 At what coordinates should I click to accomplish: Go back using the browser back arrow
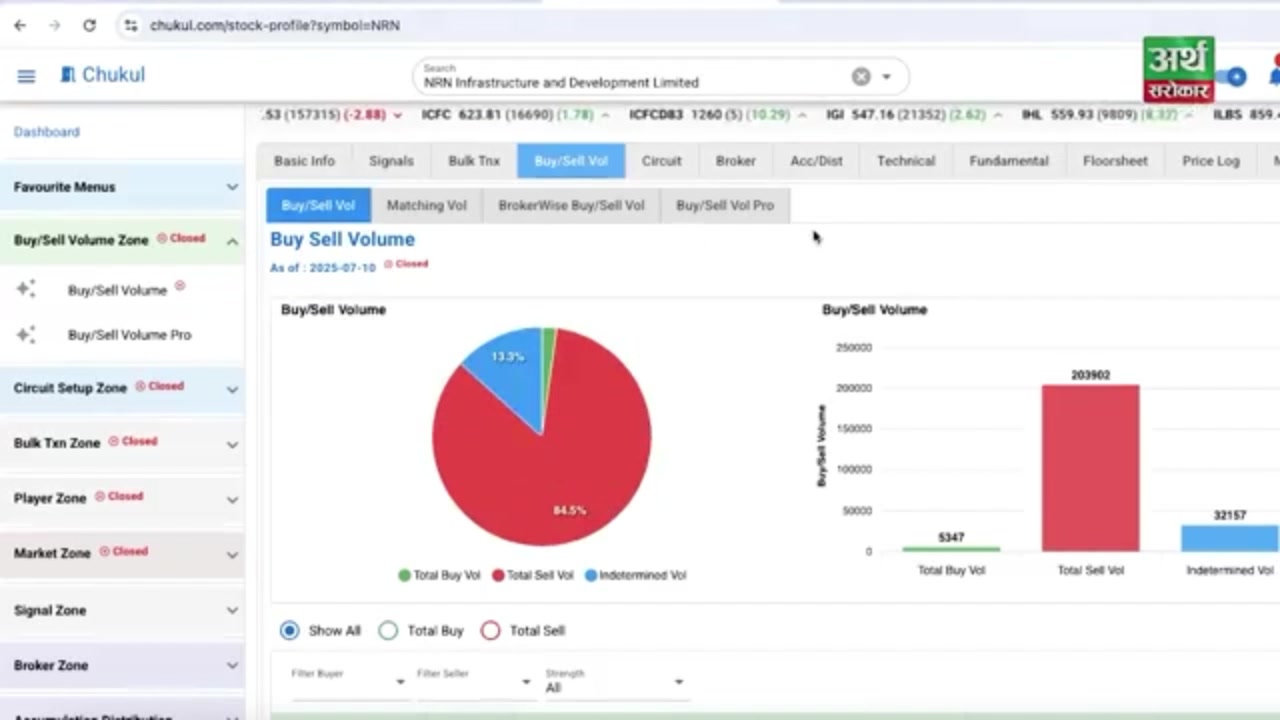[x=20, y=25]
